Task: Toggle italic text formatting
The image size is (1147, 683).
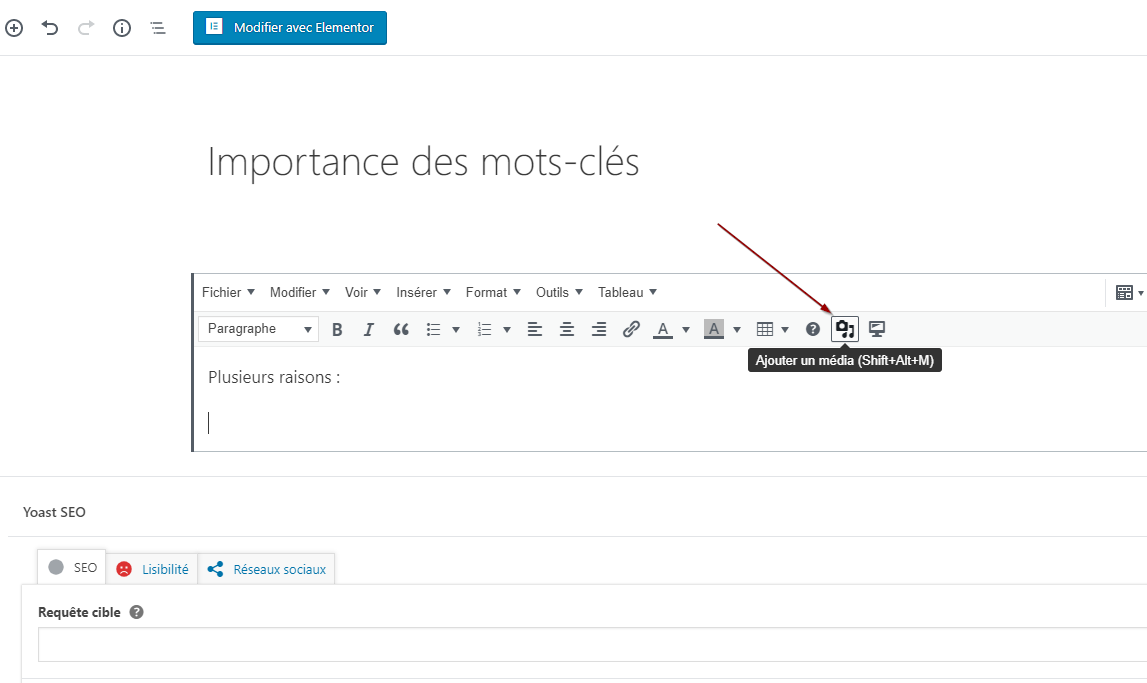Action: point(369,329)
